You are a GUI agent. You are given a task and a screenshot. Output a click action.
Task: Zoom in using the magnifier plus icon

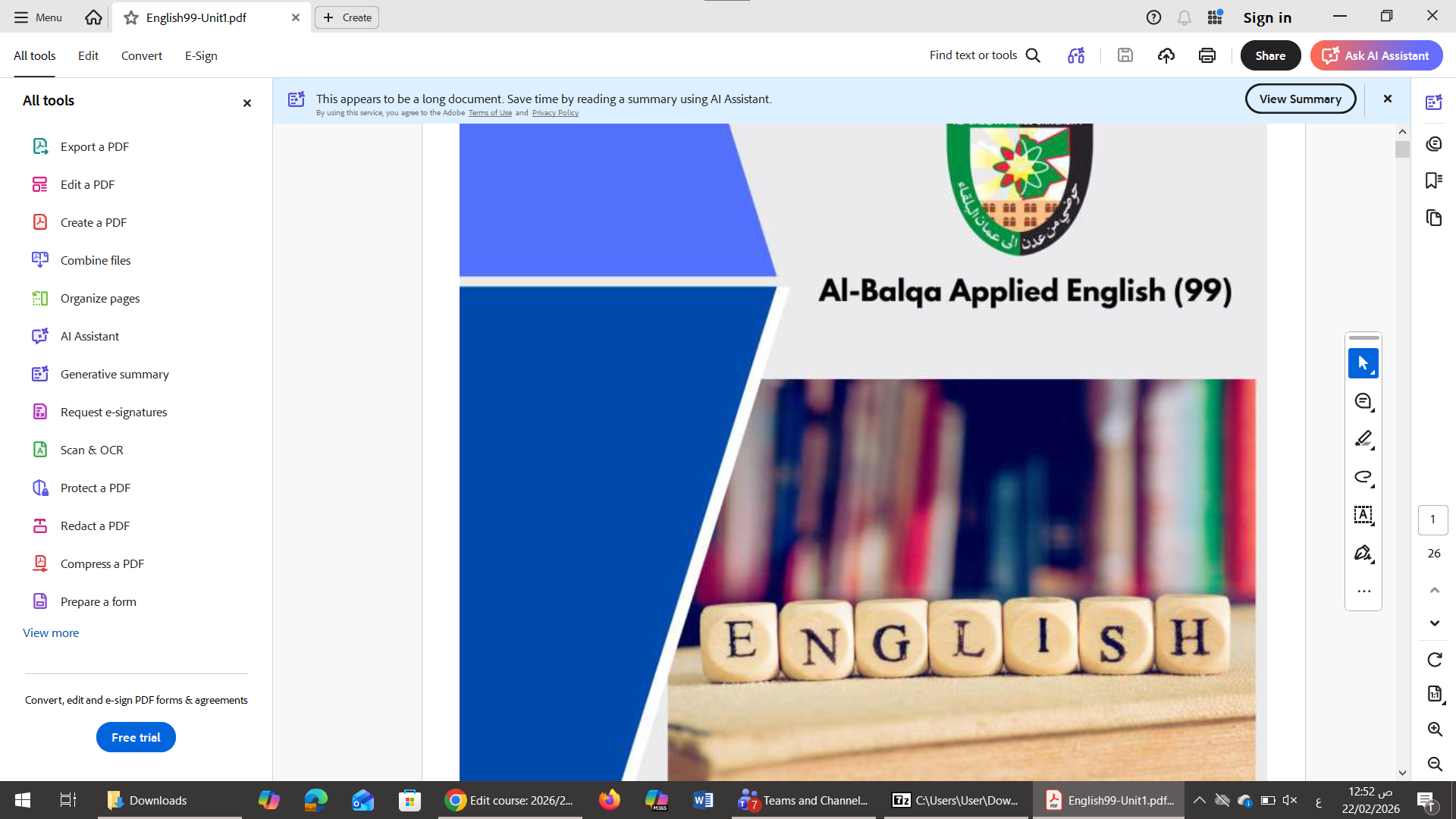(x=1434, y=729)
